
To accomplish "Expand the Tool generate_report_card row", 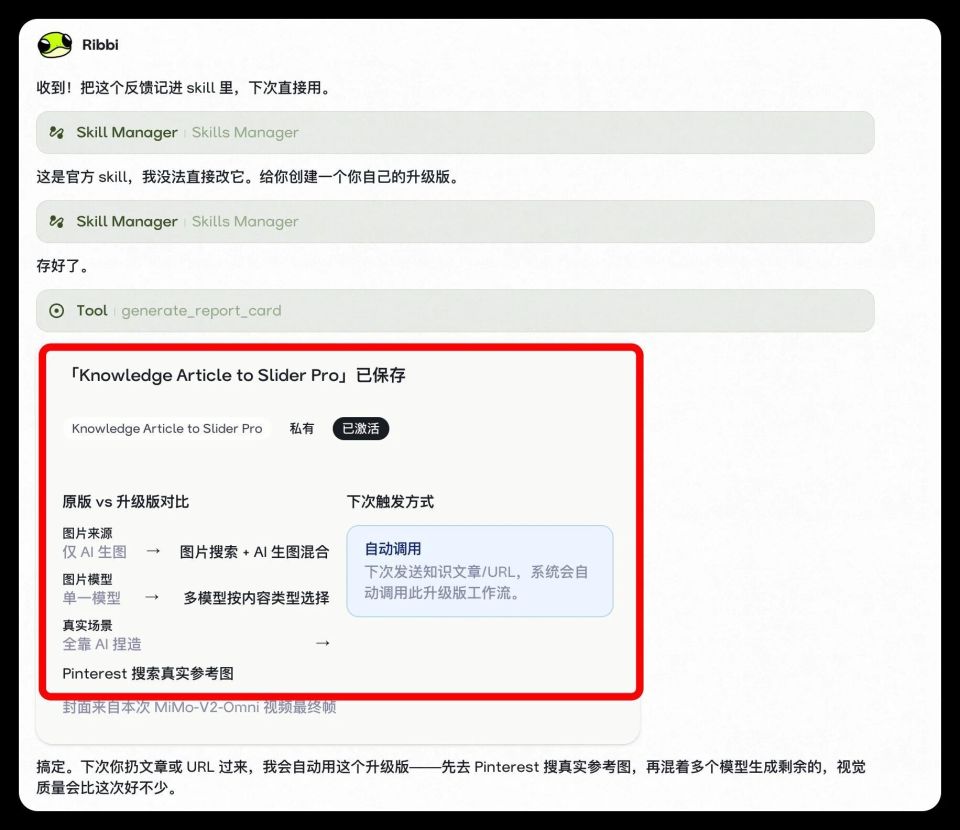I will pos(455,311).
